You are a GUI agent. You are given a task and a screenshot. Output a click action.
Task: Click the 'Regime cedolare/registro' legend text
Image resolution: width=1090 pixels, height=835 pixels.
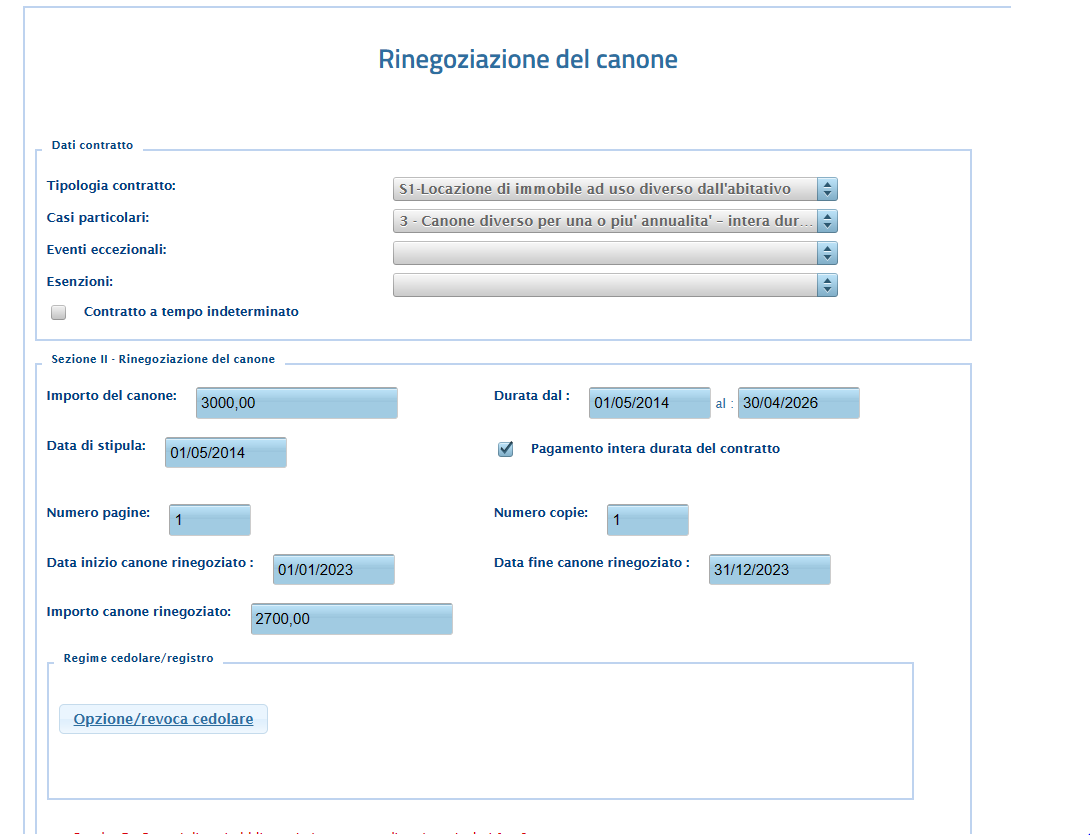point(138,658)
